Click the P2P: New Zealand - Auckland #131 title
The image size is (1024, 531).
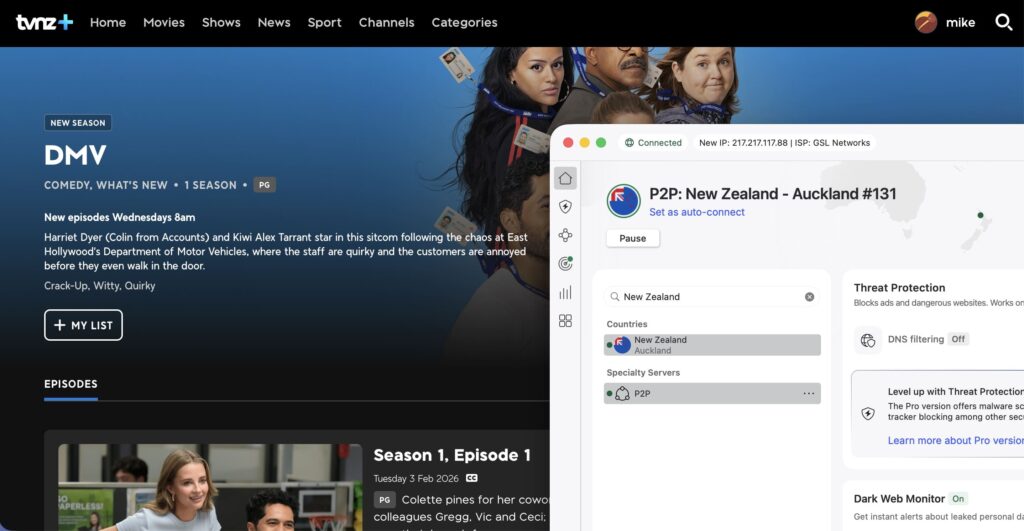pyautogui.click(x=773, y=193)
